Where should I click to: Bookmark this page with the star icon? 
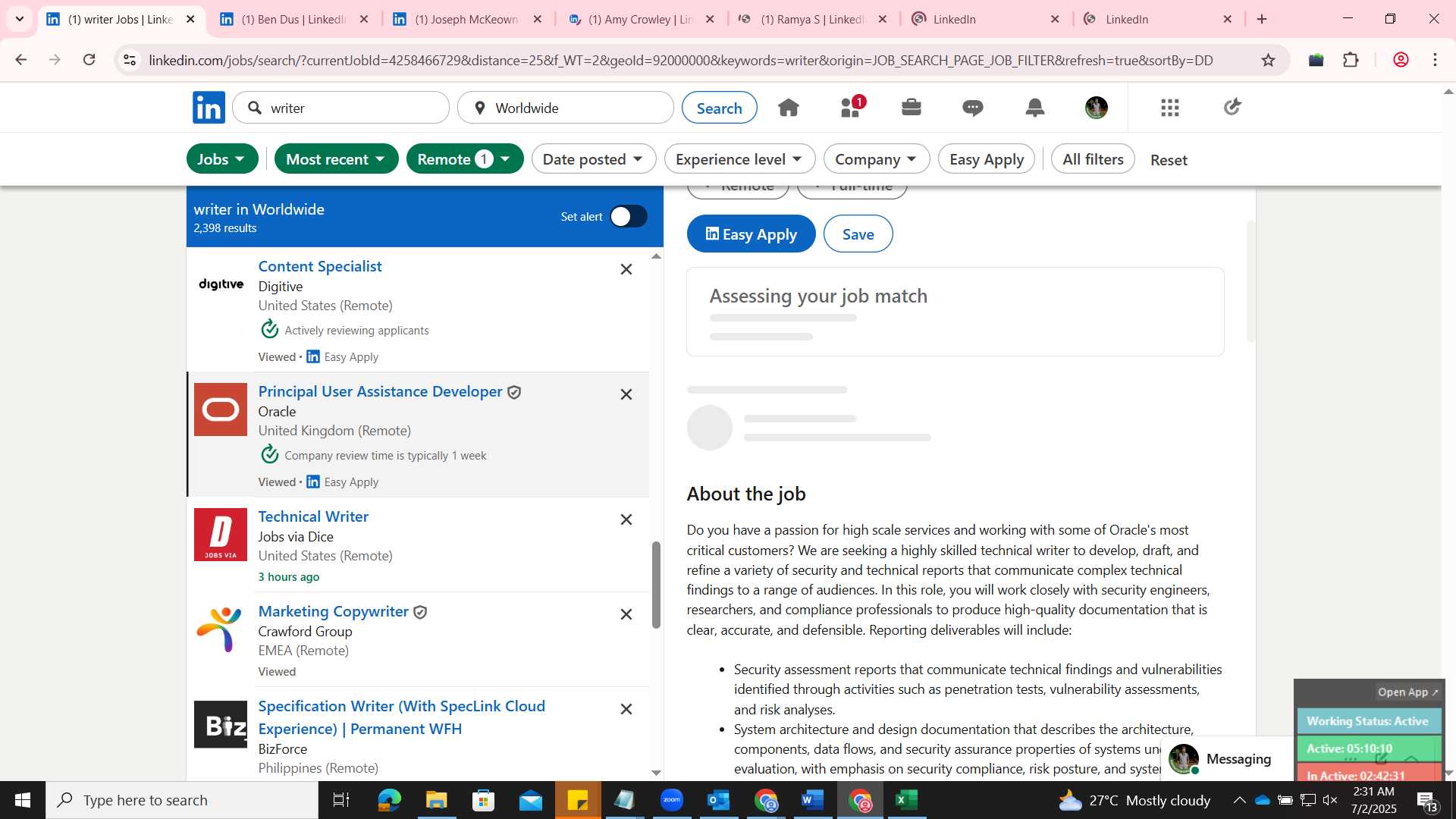point(1269,60)
